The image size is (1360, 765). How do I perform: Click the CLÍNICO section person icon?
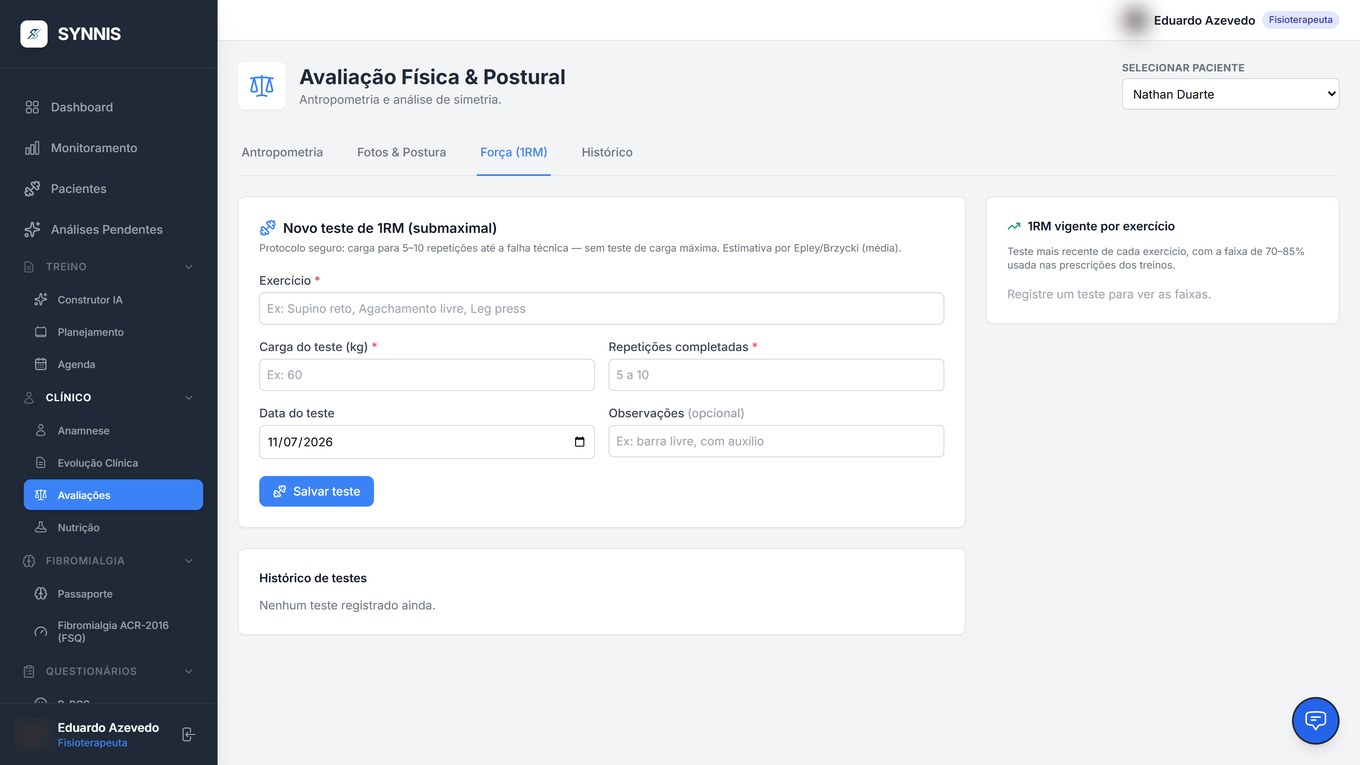(30, 398)
